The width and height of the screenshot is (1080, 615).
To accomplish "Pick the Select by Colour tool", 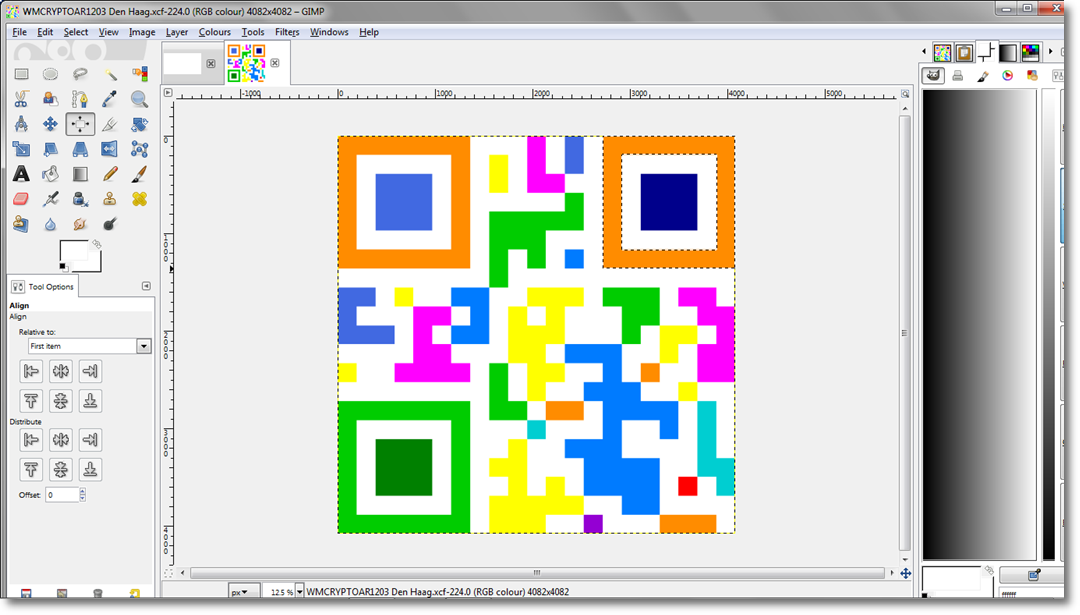I will tap(140, 74).
